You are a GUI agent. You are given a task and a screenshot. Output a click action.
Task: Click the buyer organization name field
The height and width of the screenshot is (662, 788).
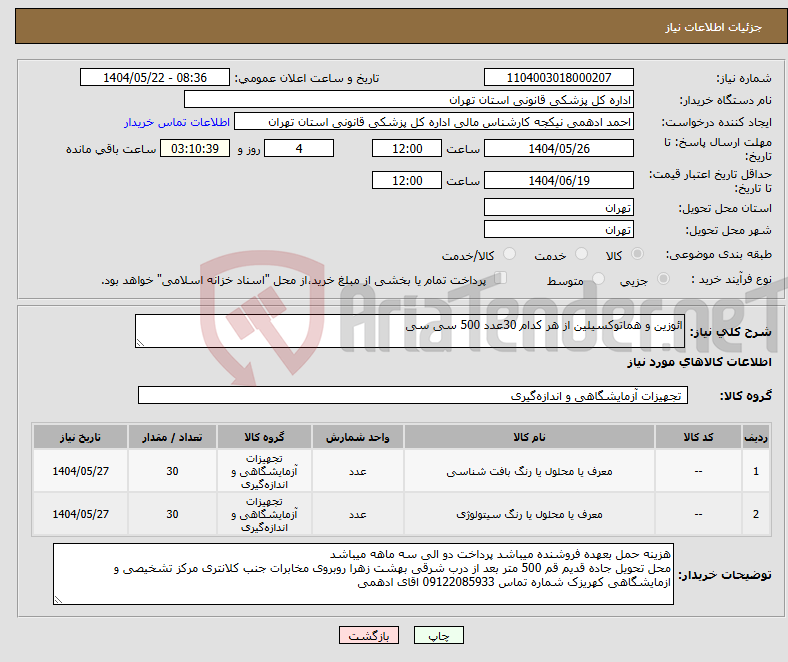click(409, 100)
